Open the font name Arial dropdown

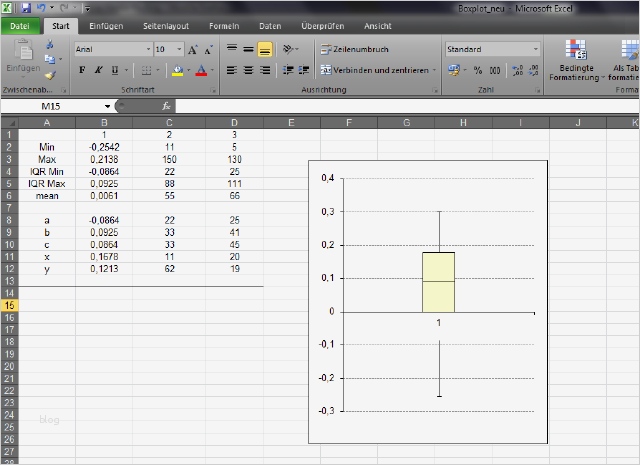click(x=150, y=49)
